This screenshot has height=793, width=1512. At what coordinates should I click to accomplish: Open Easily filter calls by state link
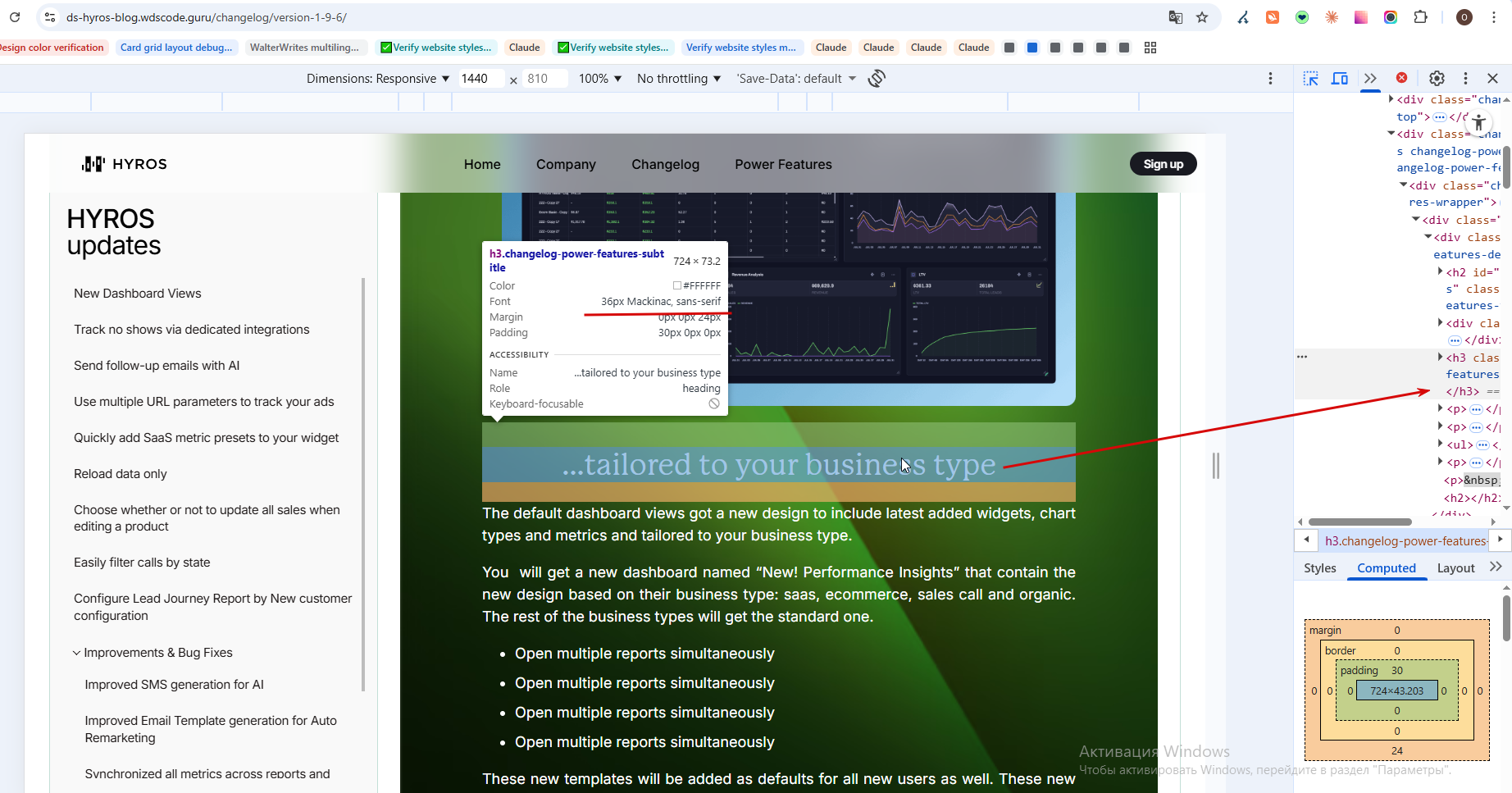pyautogui.click(x=142, y=563)
